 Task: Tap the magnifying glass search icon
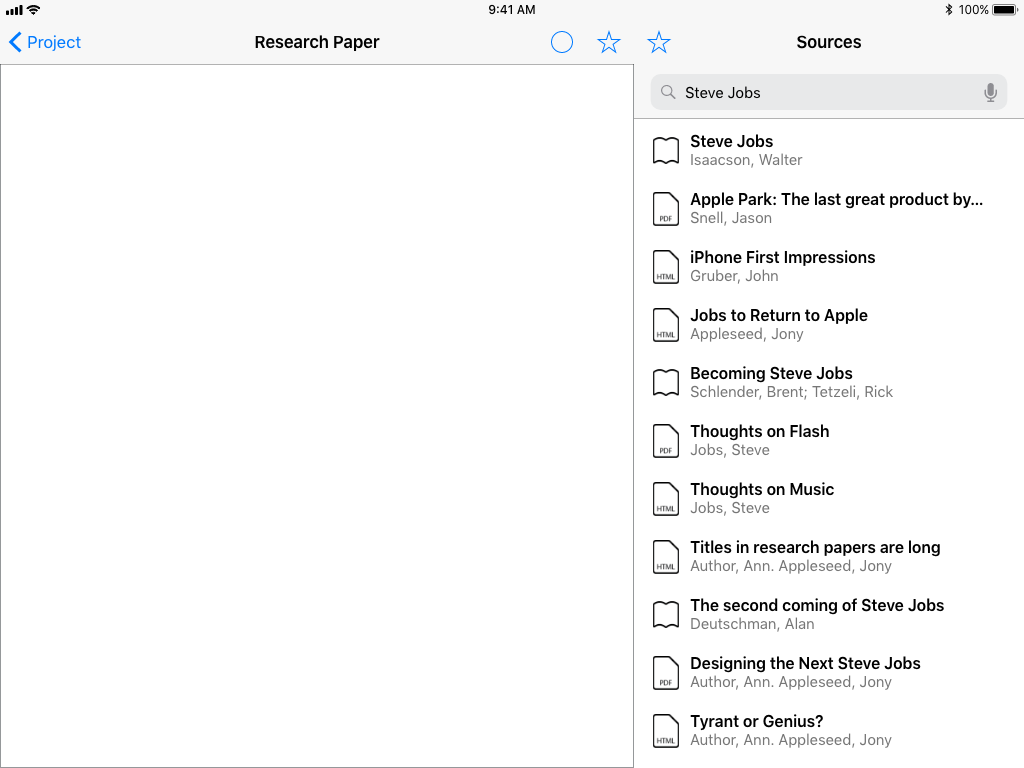pos(667,92)
